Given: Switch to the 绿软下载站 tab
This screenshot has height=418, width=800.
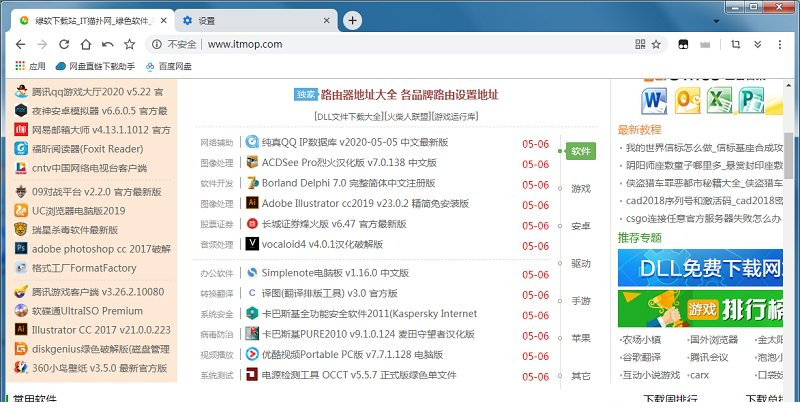Looking at the screenshot, I should pos(93,20).
